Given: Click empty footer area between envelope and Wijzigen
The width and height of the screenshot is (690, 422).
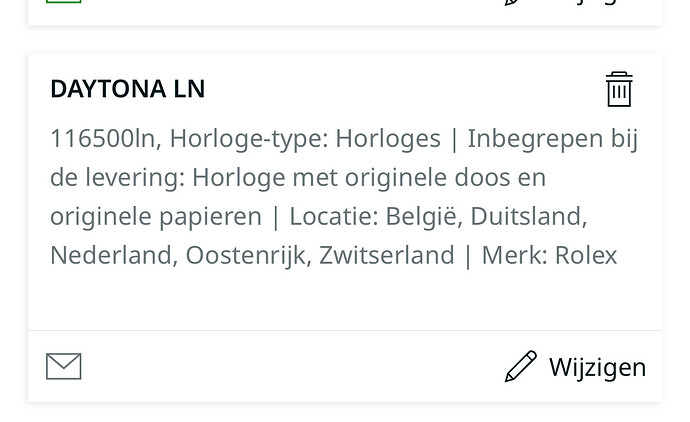Looking at the screenshot, I should click(x=293, y=366).
